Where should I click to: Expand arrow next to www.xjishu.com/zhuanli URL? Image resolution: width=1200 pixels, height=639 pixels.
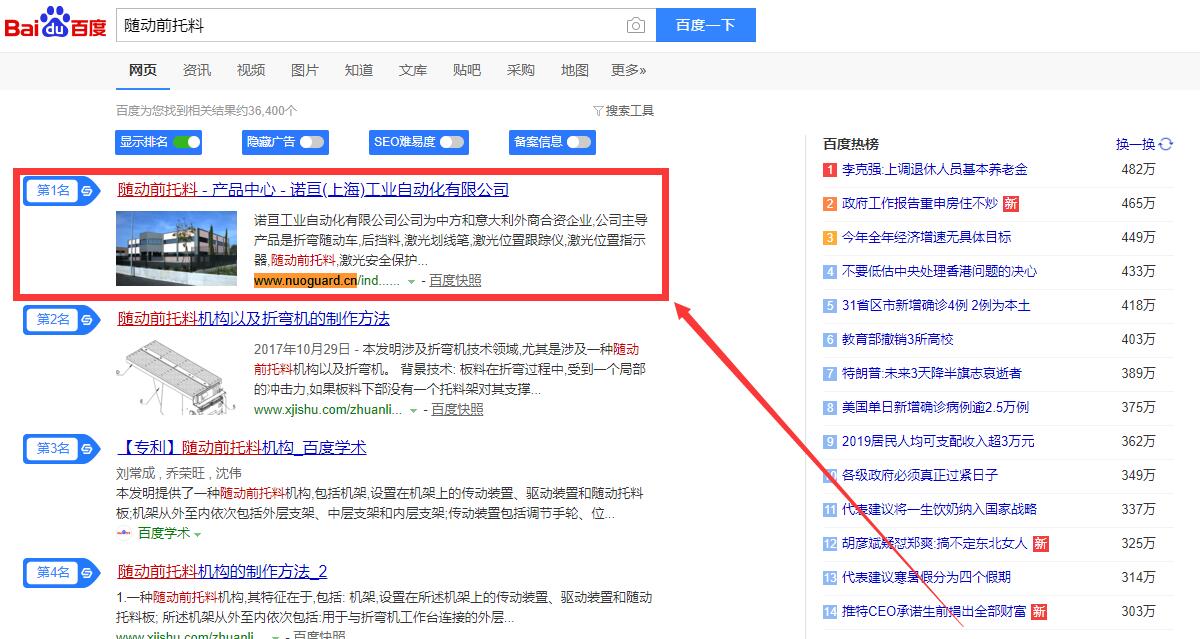click(x=413, y=410)
